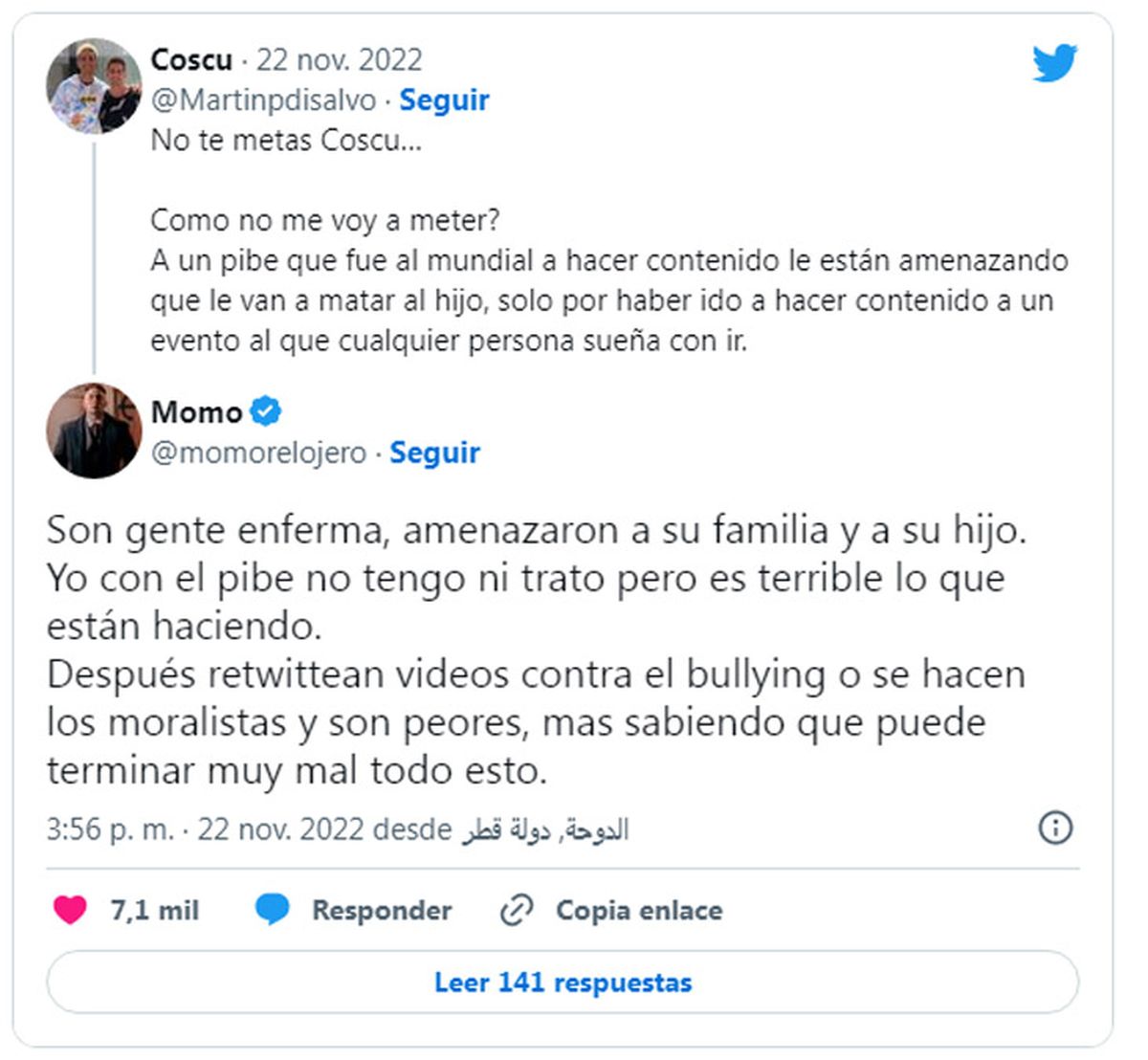Click Momo's verified blue badge

coord(266,411)
